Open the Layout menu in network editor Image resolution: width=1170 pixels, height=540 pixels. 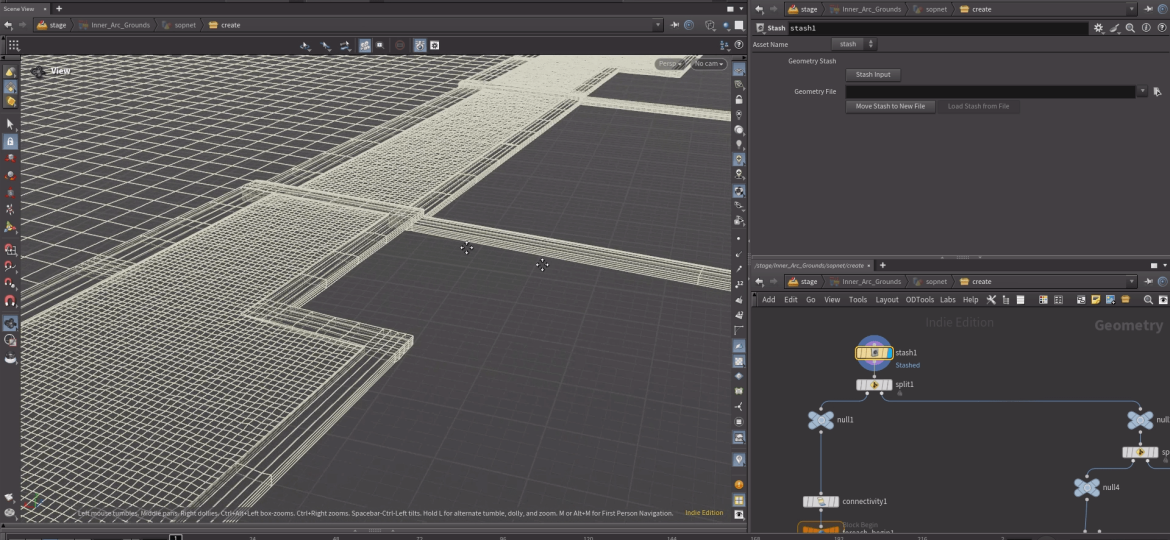pos(887,299)
